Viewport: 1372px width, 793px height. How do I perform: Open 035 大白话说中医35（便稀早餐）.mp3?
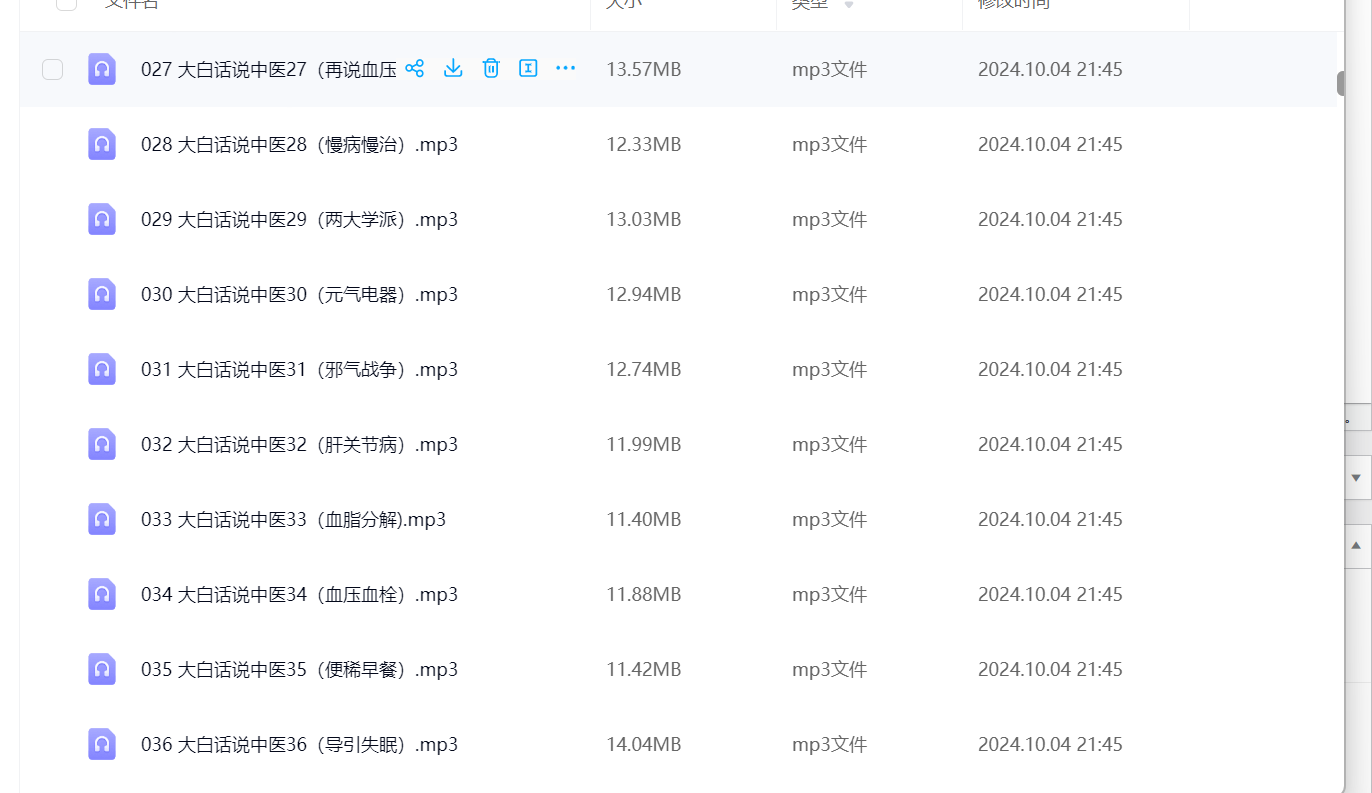pyautogui.click(x=299, y=669)
